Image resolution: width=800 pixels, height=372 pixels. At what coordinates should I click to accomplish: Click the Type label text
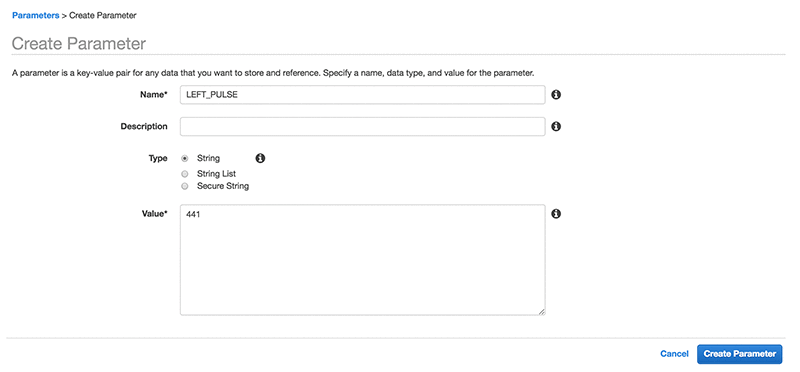tap(158, 159)
